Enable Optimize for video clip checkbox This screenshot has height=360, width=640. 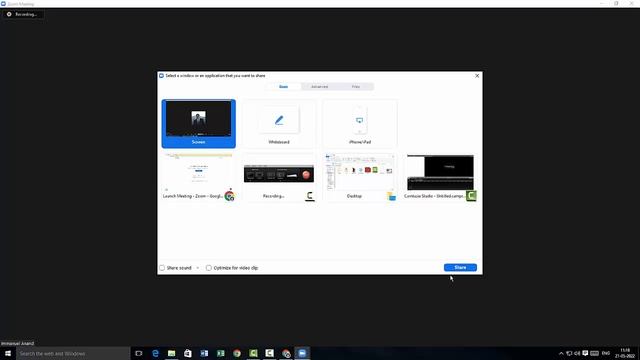click(209, 268)
